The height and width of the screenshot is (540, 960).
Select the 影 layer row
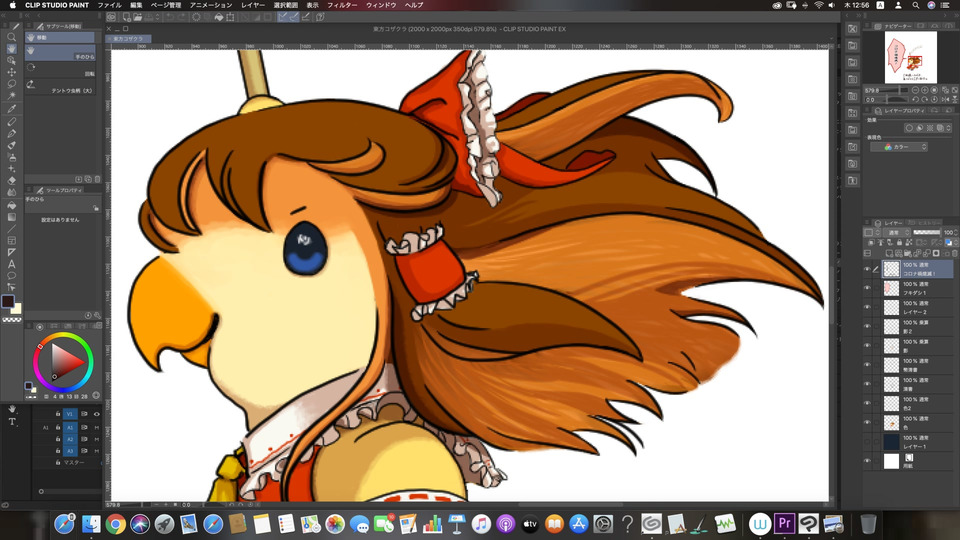coord(917,345)
